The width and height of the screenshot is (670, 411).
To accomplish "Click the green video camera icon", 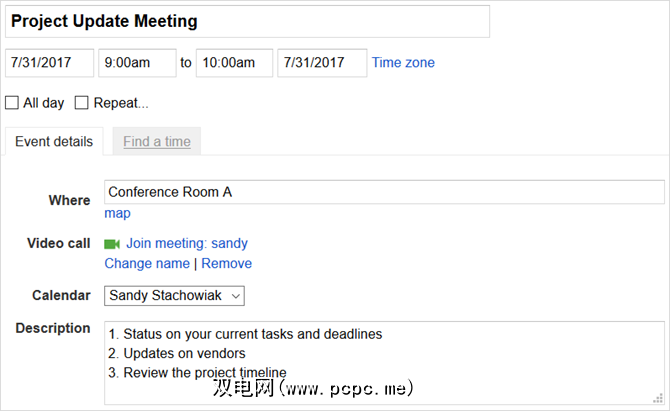I will tap(112, 244).
